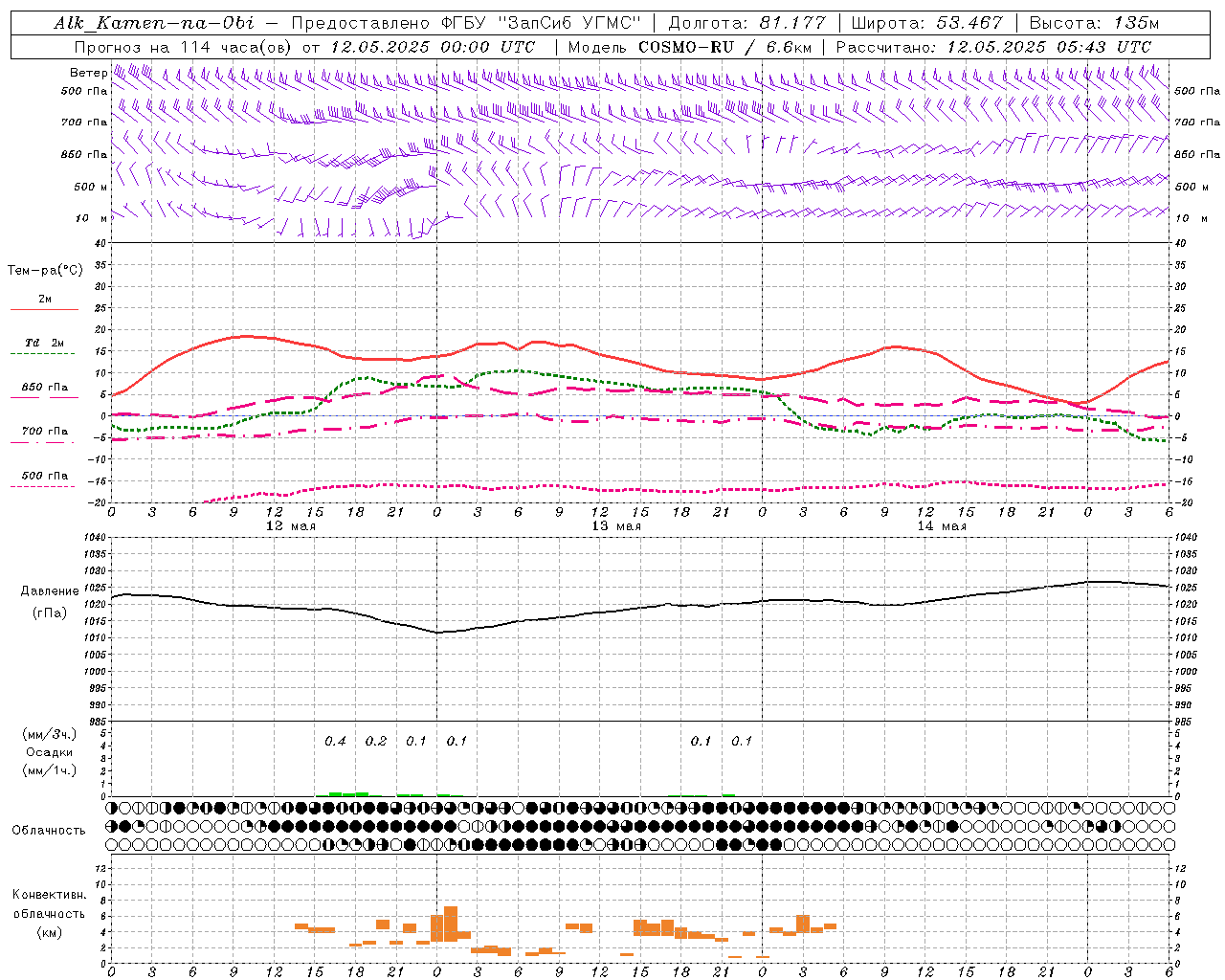Select the longitude value Долгота: 81.177
The width and height of the screenshot is (1225, 980).
click(746, 23)
